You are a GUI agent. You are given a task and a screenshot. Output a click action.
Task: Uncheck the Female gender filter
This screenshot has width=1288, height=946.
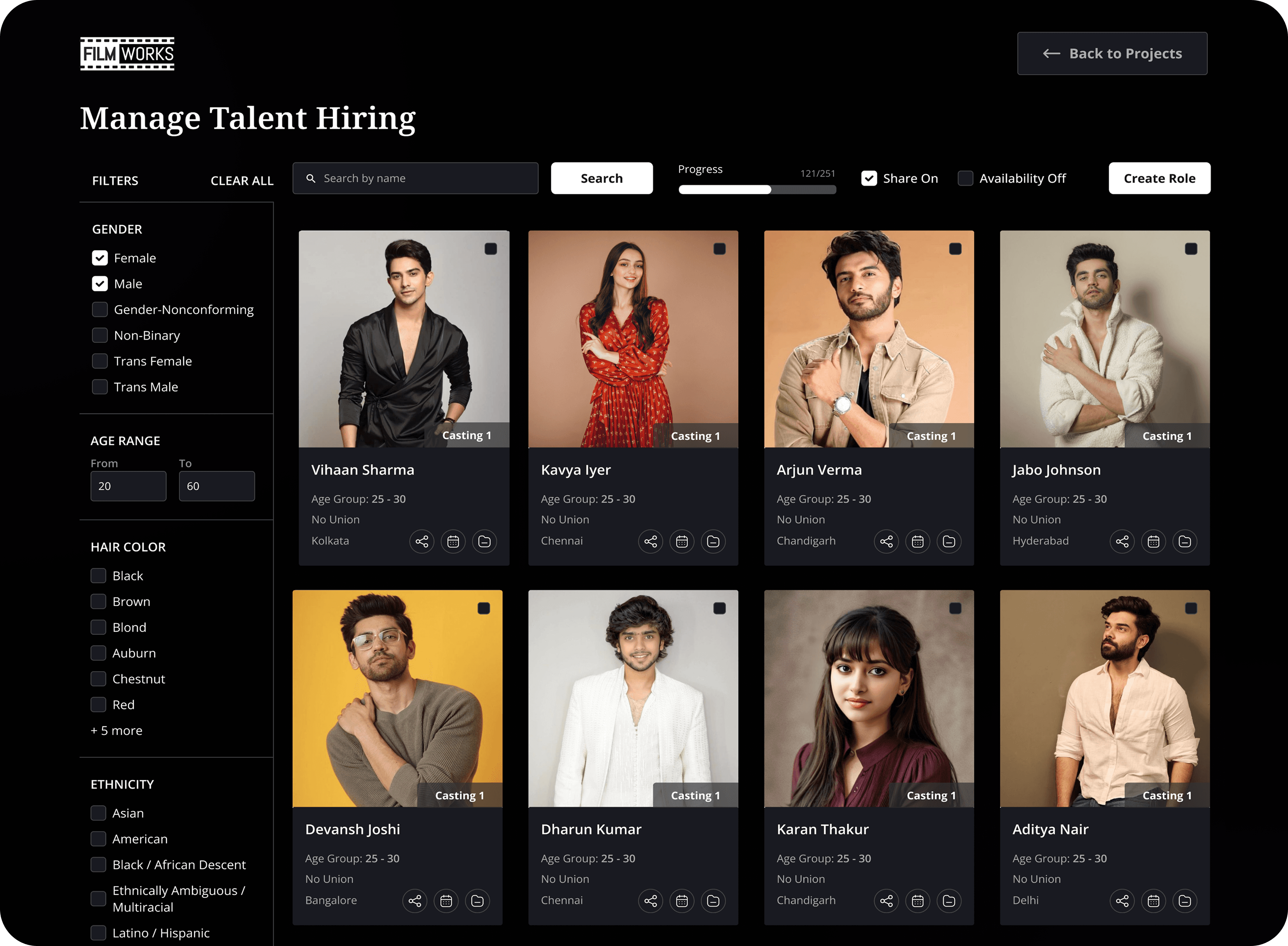click(x=100, y=258)
